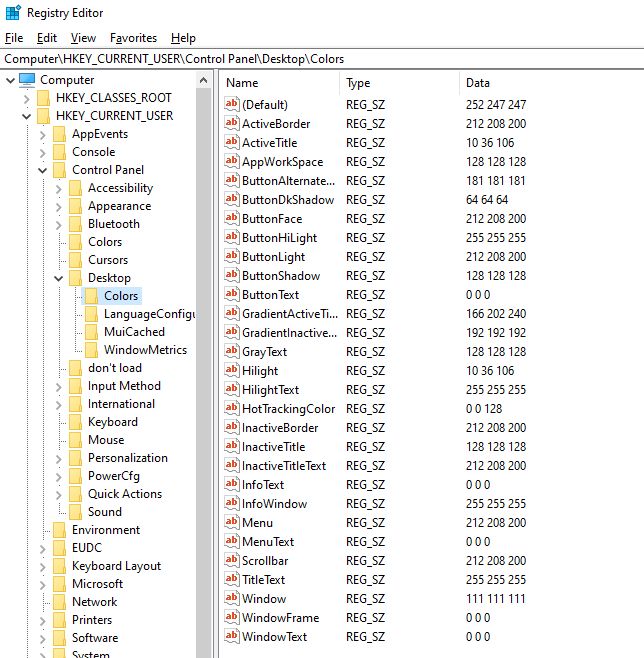Open the Help menu

click(183, 38)
